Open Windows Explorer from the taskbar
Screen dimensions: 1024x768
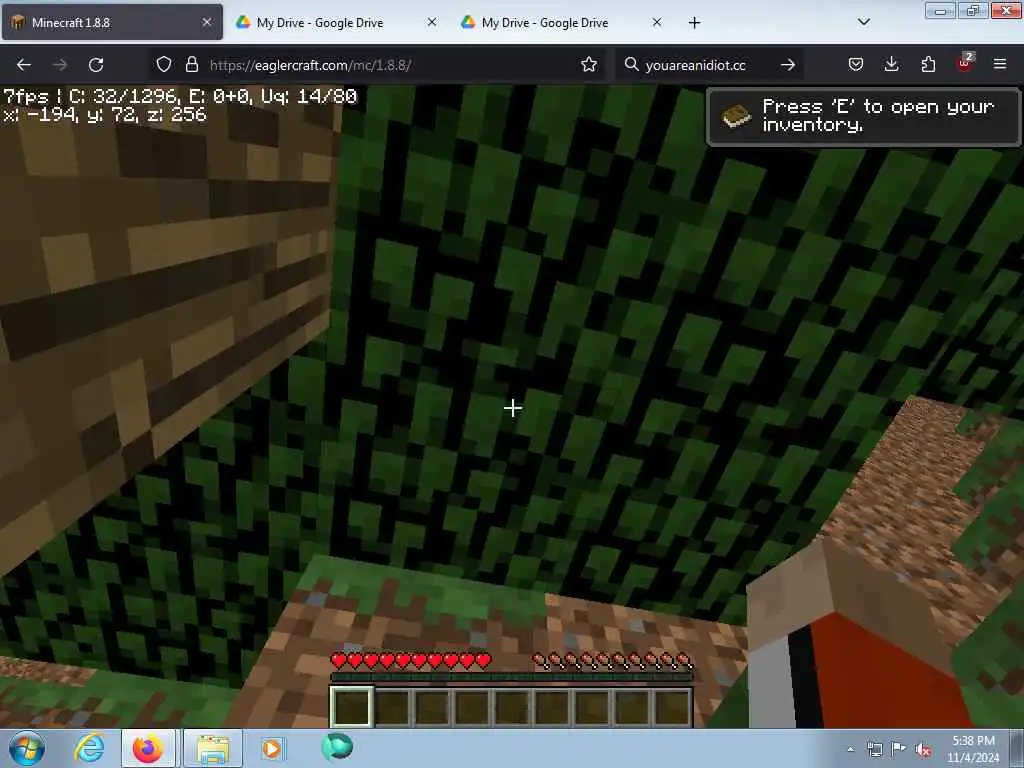(213, 748)
